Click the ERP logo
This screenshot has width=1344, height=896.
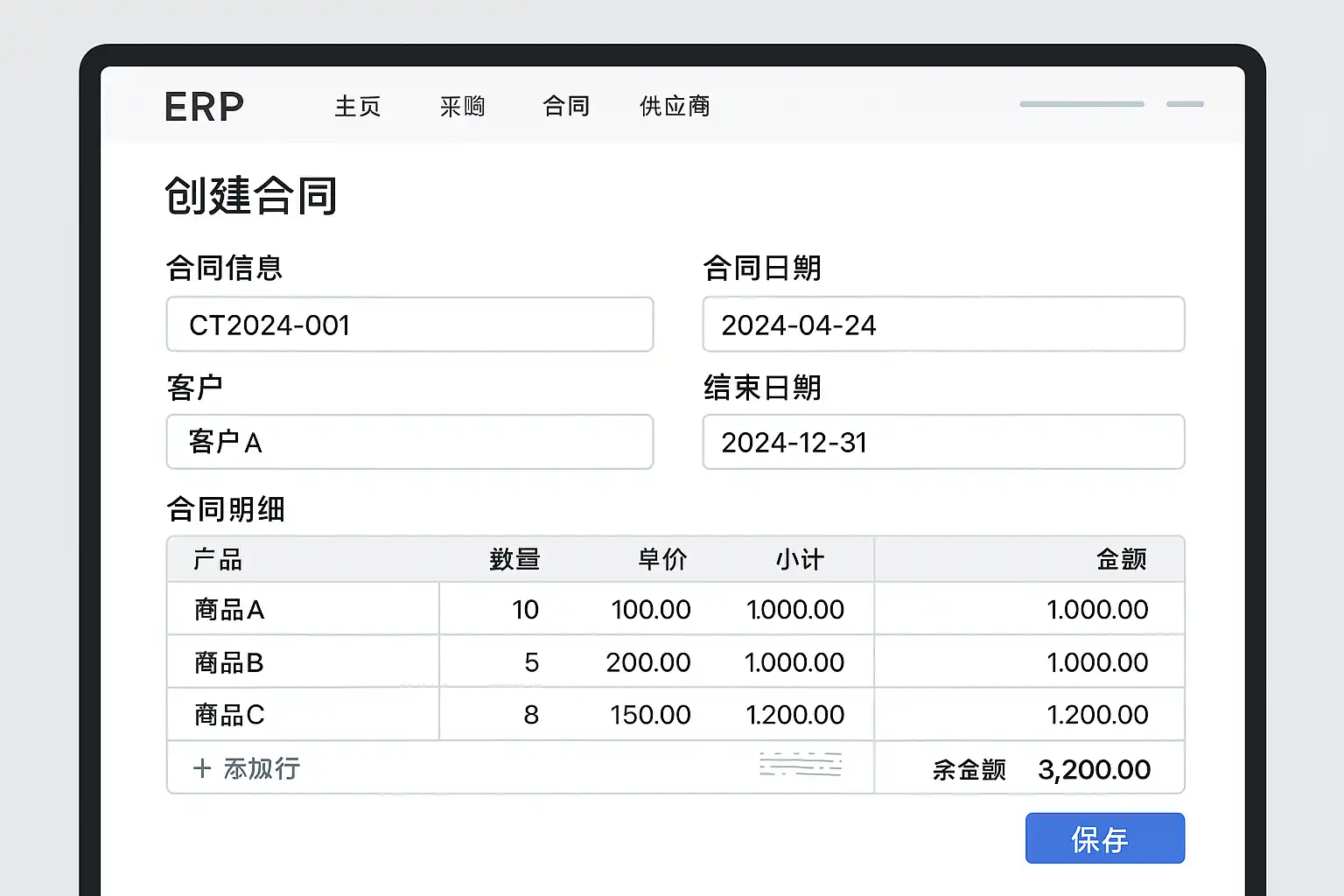pyautogui.click(x=204, y=107)
